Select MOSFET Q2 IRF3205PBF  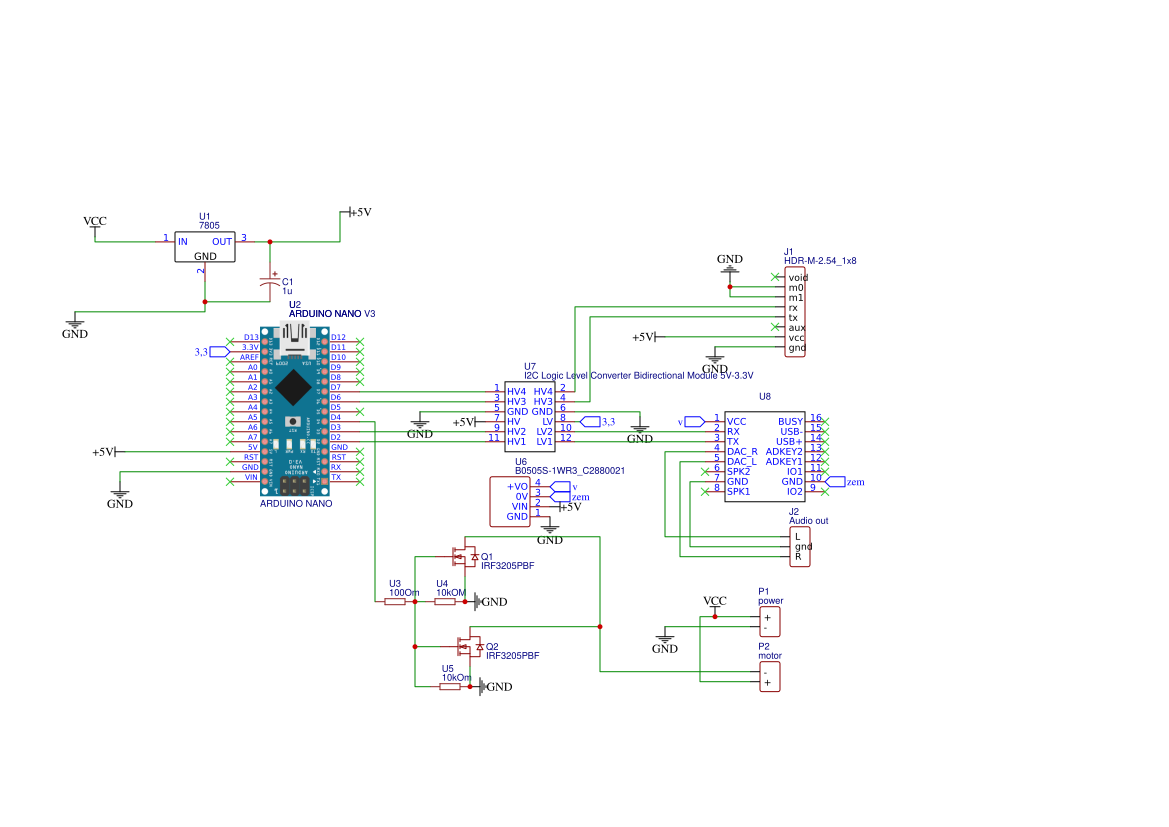(x=470, y=646)
